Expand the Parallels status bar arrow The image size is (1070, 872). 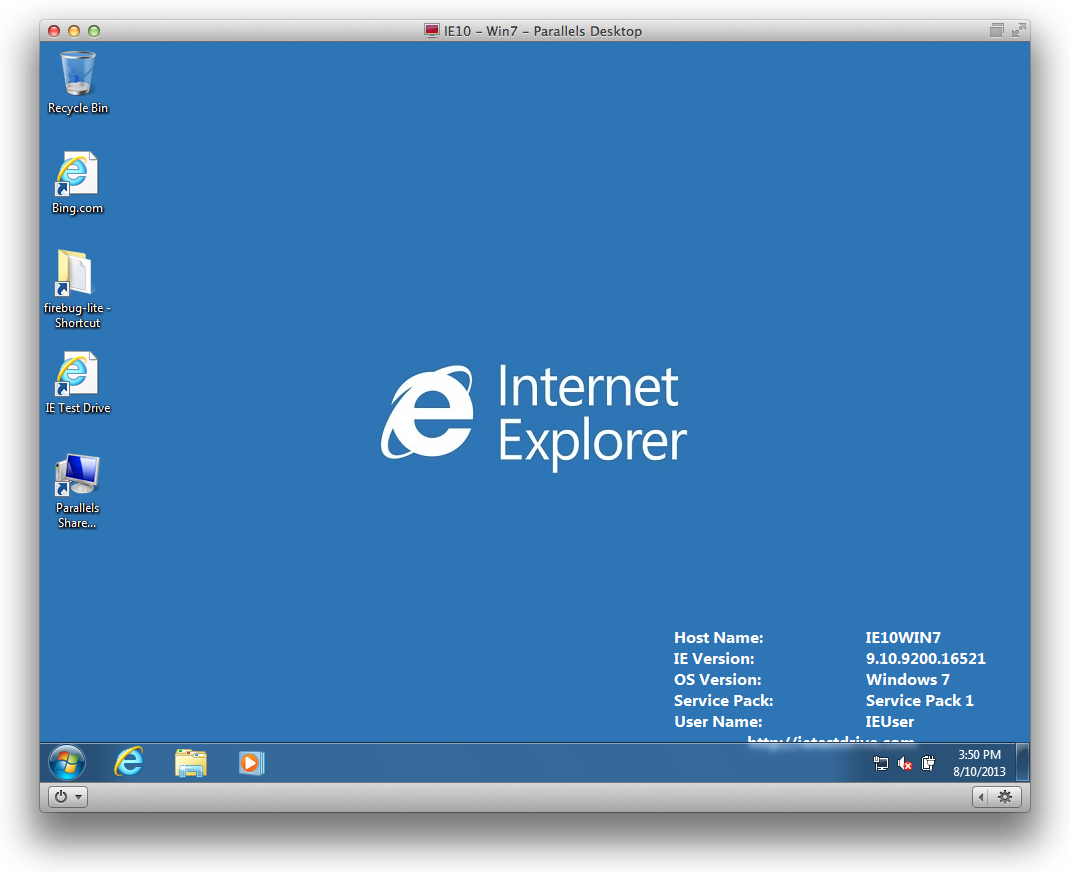981,796
